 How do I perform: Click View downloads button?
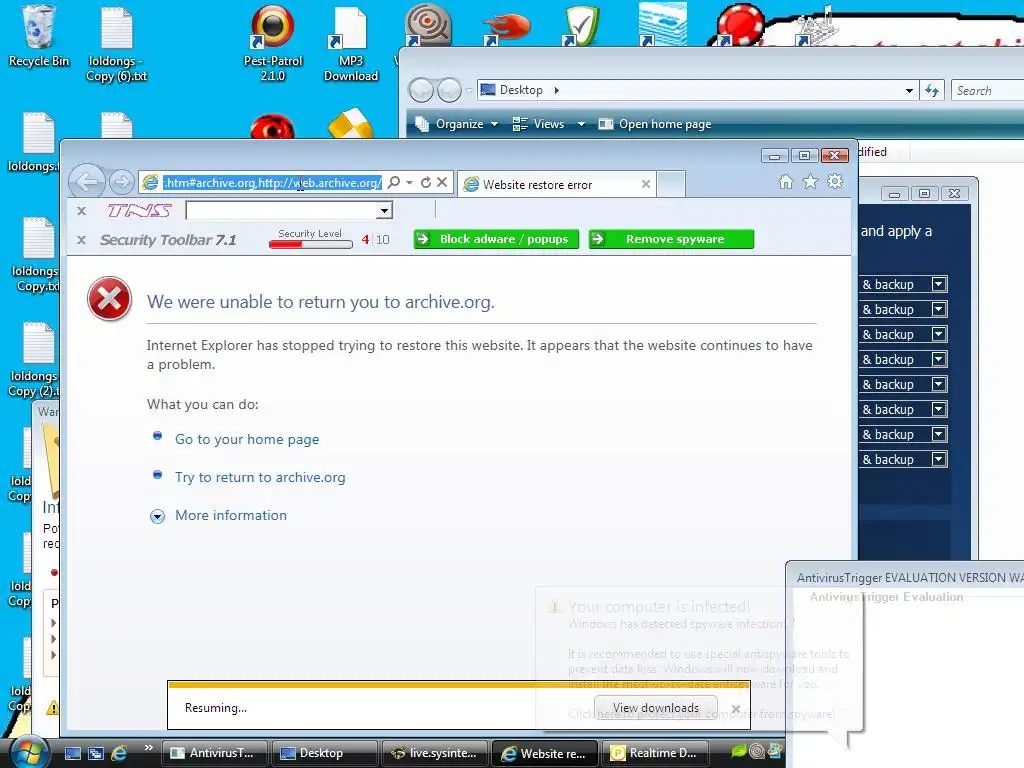pyautogui.click(x=656, y=708)
